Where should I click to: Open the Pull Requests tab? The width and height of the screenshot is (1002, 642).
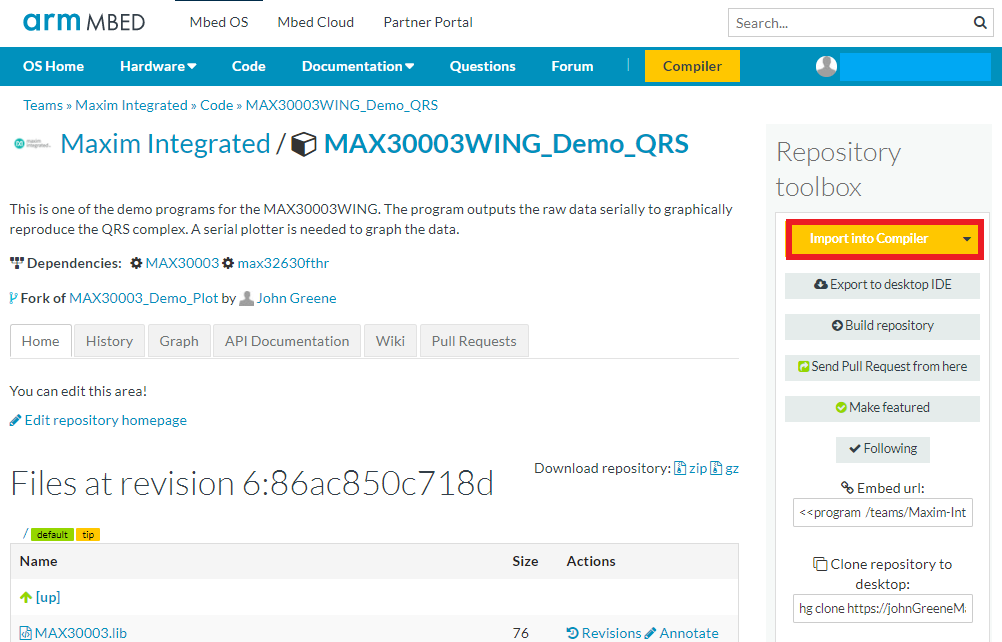[474, 341]
